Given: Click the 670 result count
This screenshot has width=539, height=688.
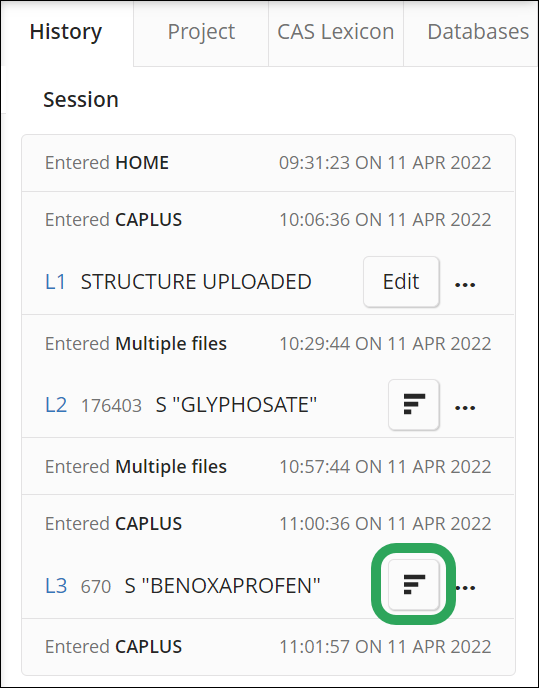Looking at the screenshot, I should click(96, 587).
